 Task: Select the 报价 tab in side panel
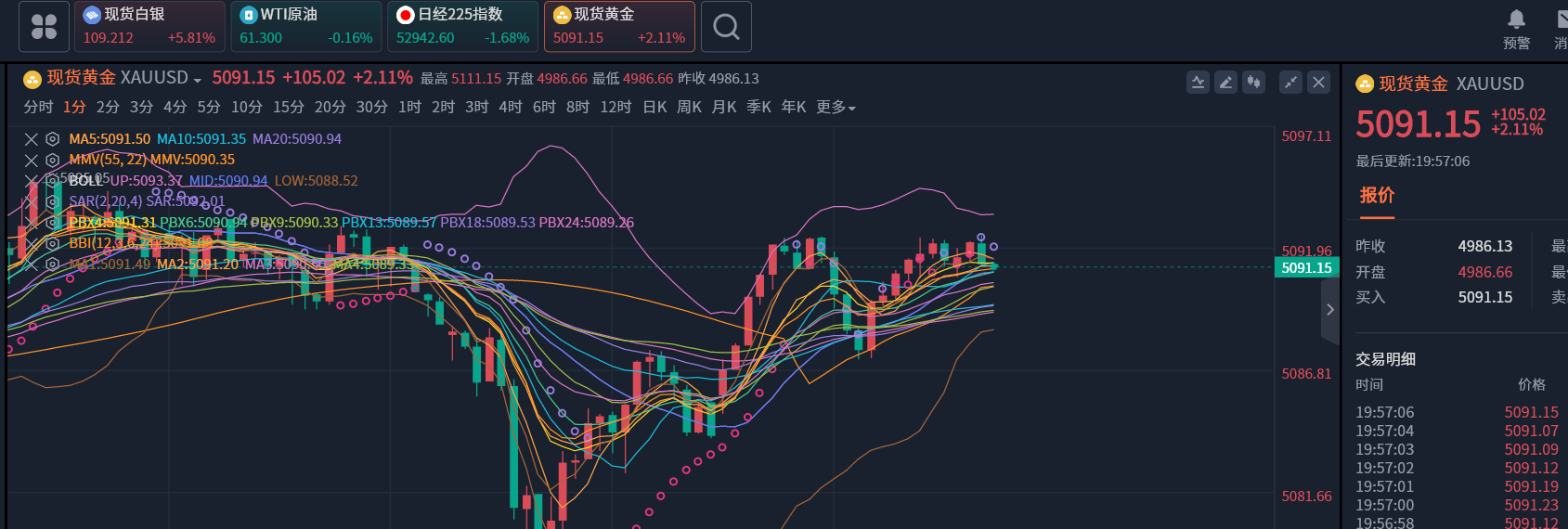(1377, 196)
